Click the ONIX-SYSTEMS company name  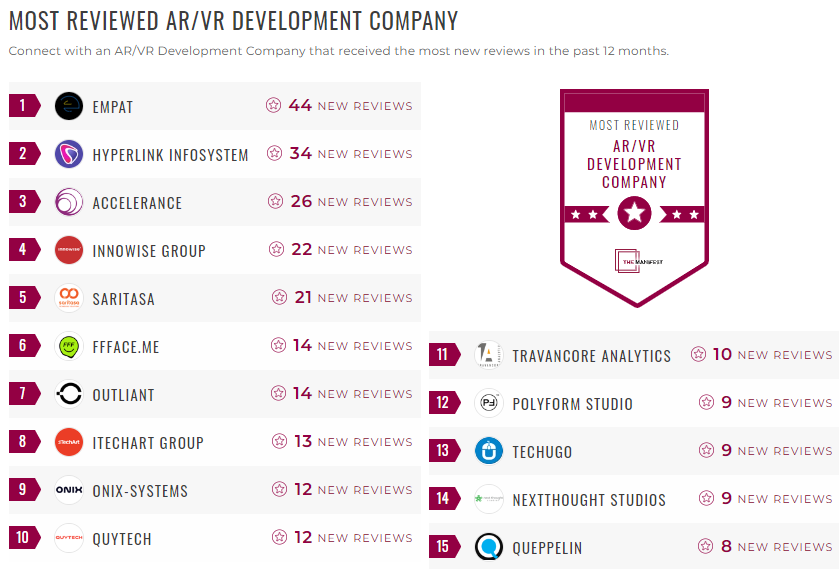[140, 491]
